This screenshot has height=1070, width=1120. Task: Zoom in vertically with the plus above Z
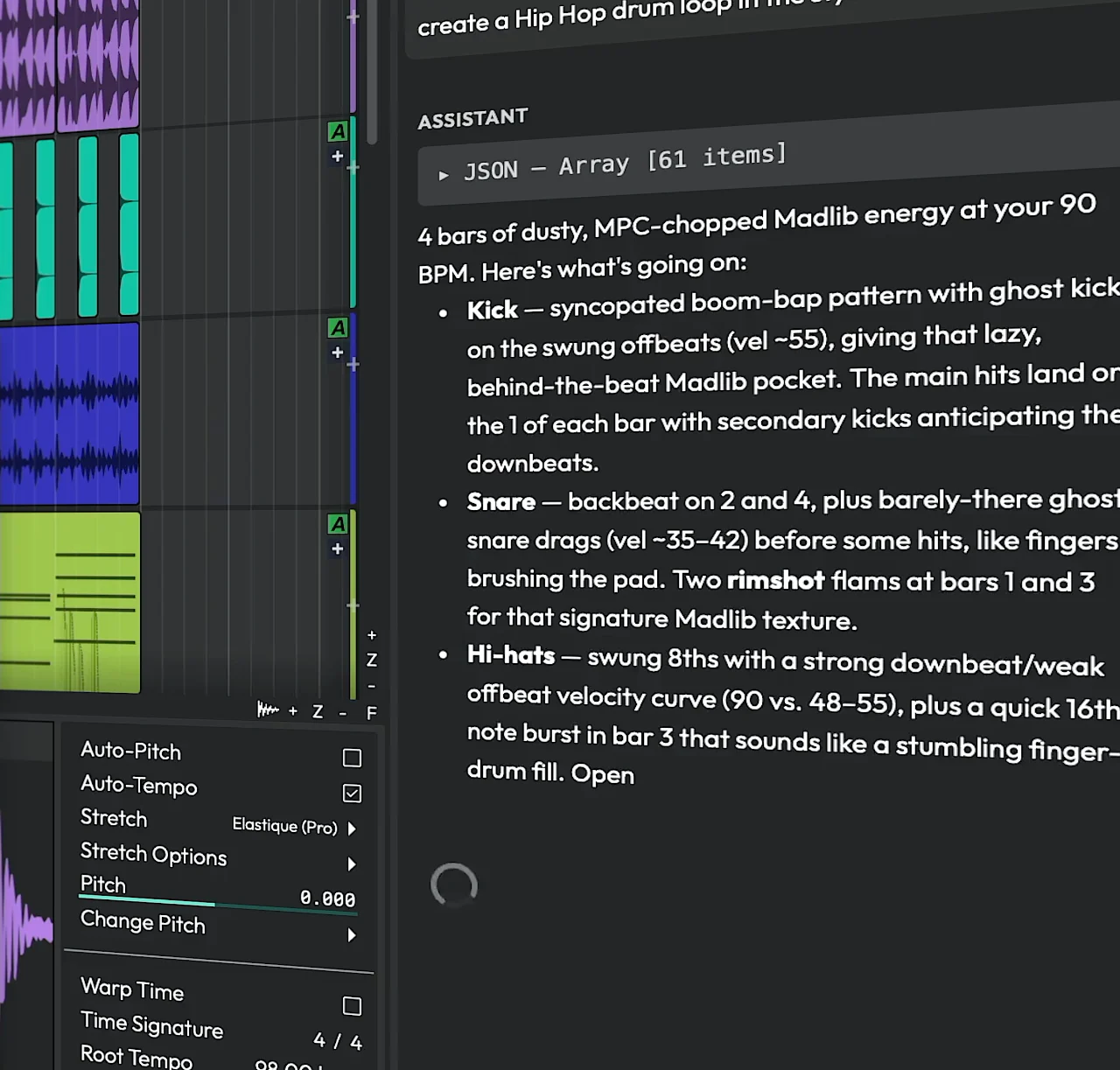pyautogui.click(x=372, y=635)
